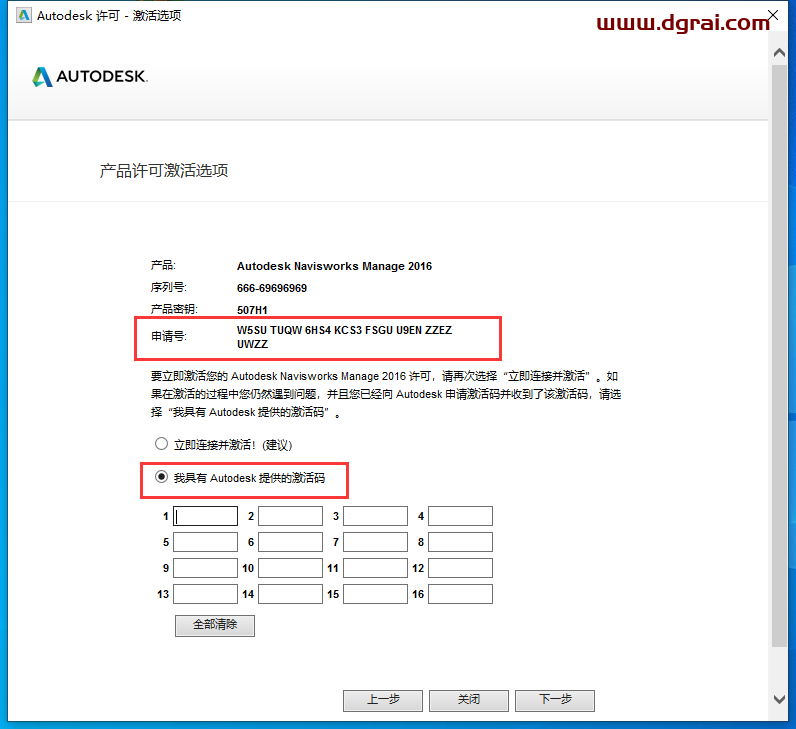Image resolution: width=796 pixels, height=729 pixels.
Task: Click the 产品密钥 label
Action: (174, 309)
